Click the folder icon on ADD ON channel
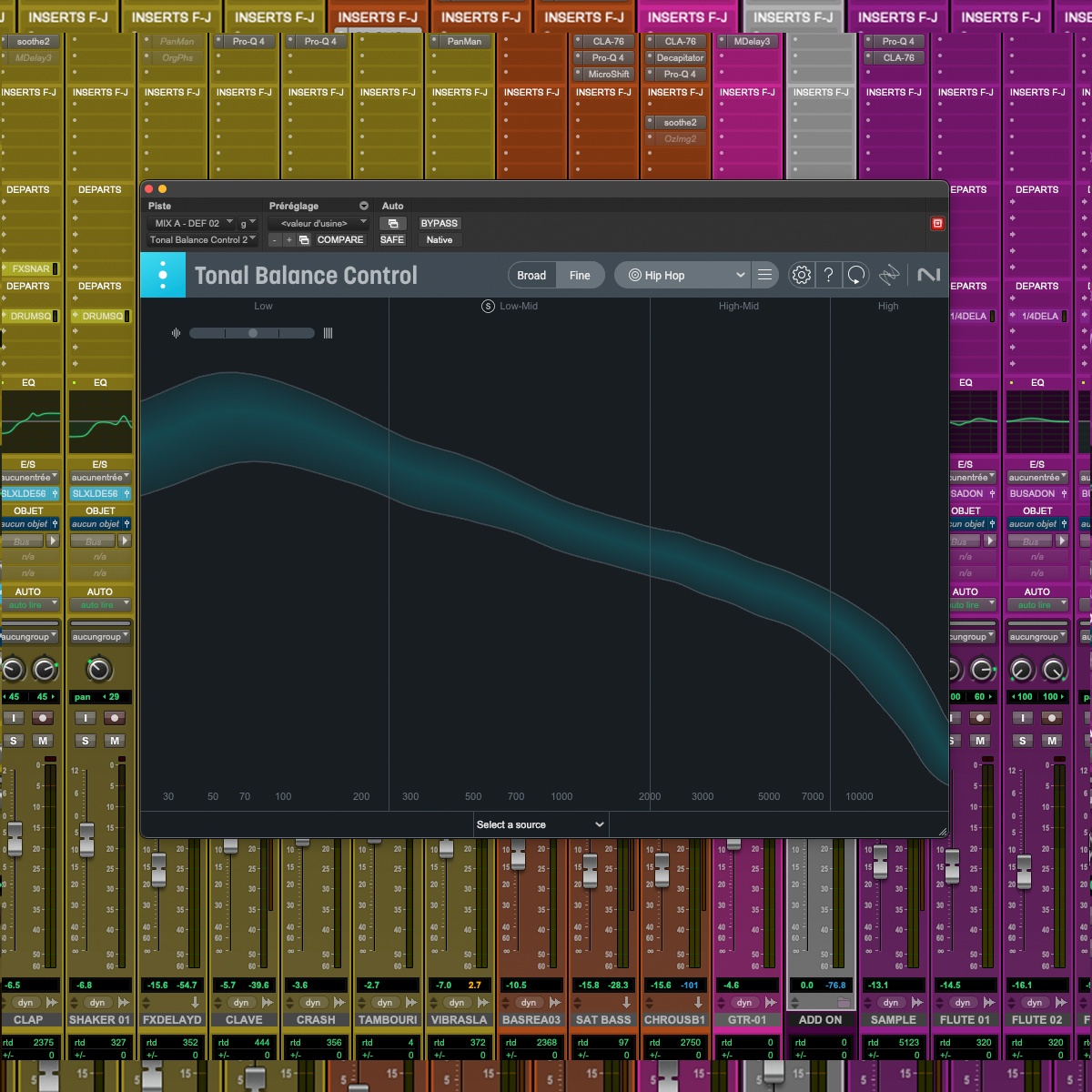 click(844, 1003)
